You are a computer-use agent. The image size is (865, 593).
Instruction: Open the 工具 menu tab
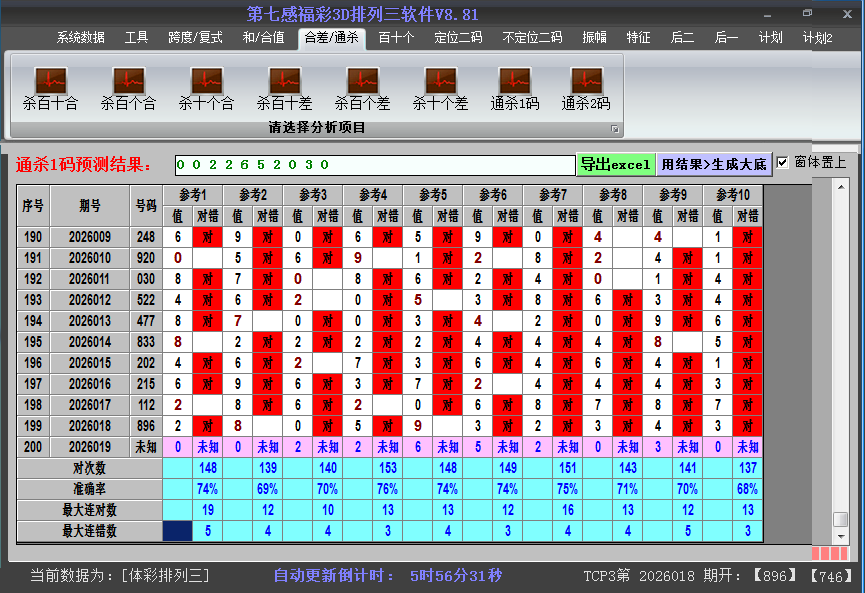(137, 38)
